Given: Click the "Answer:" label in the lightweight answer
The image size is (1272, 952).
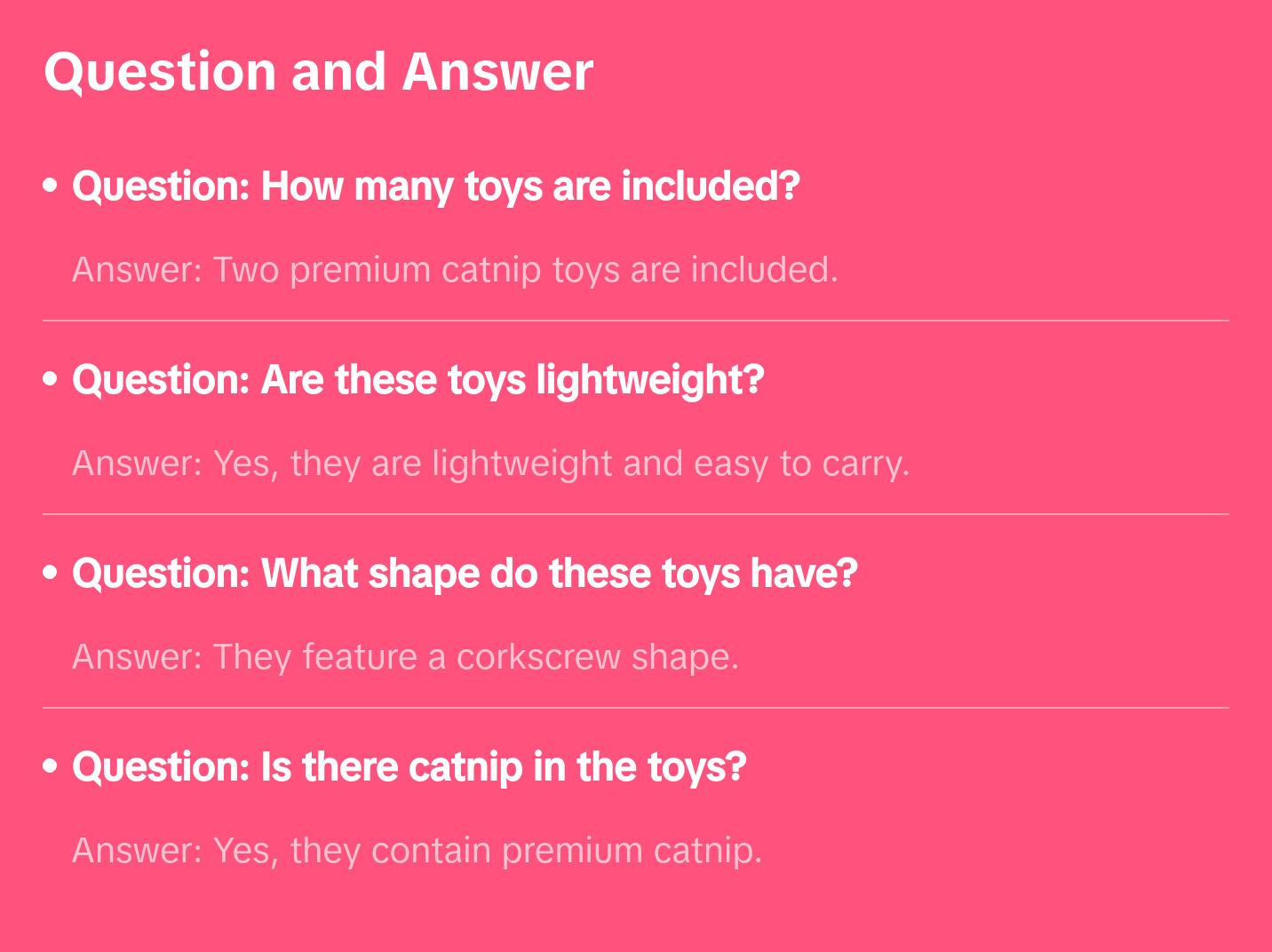Looking at the screenshot, I should [x=138, y=464].
